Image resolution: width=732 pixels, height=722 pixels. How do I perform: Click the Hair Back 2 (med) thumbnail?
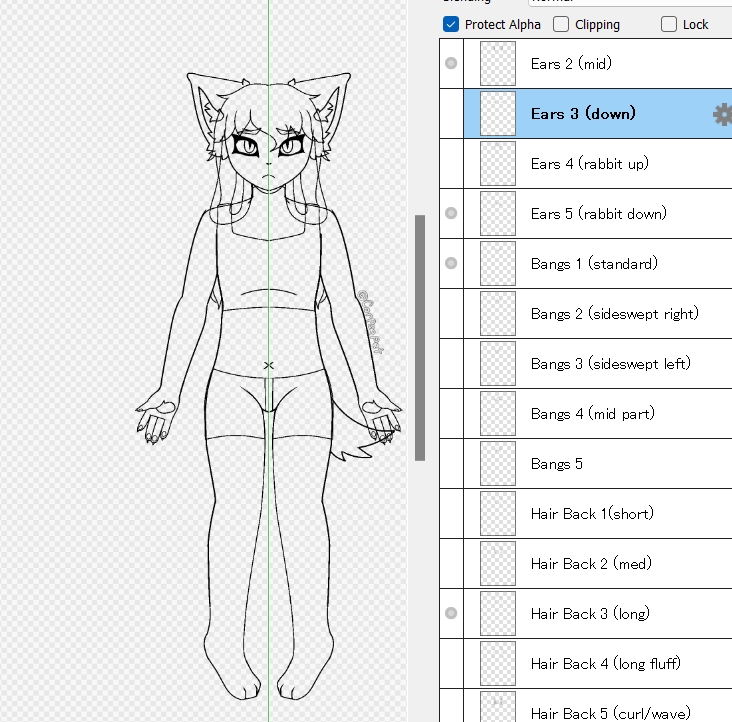[498, 563]
